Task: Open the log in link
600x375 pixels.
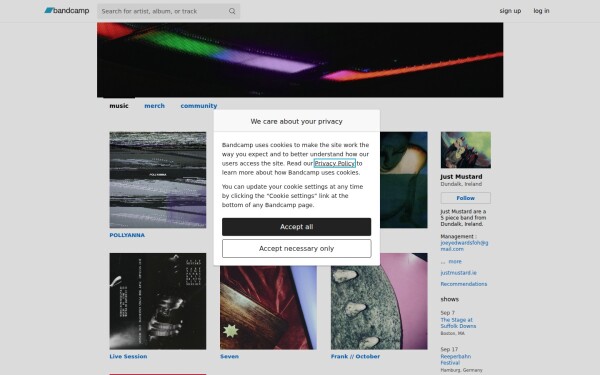Action: tap(541, 11)
